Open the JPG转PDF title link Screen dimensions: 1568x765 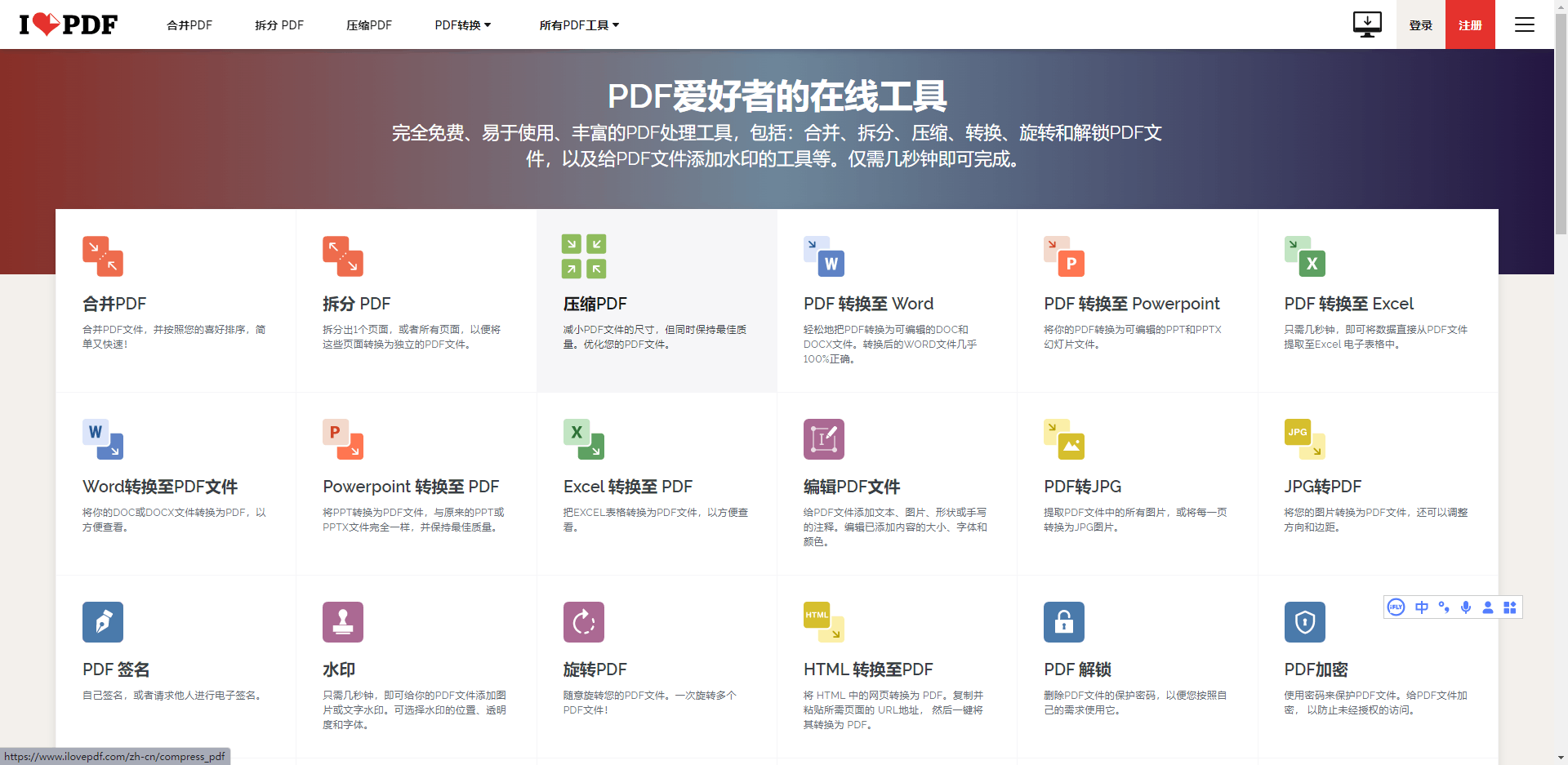click(1323, 487)
